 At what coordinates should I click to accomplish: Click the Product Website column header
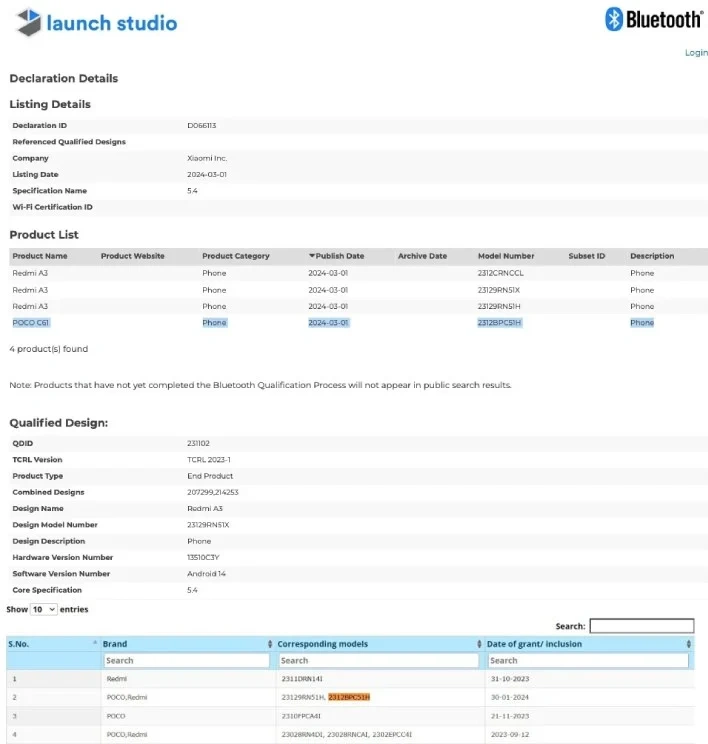(x=132, y=256)
